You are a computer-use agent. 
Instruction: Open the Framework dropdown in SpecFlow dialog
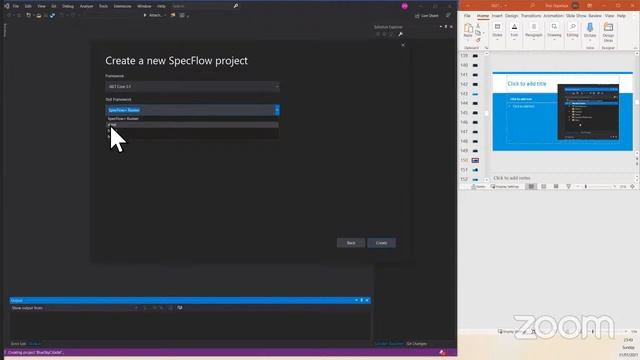click(x=192, y=87)
